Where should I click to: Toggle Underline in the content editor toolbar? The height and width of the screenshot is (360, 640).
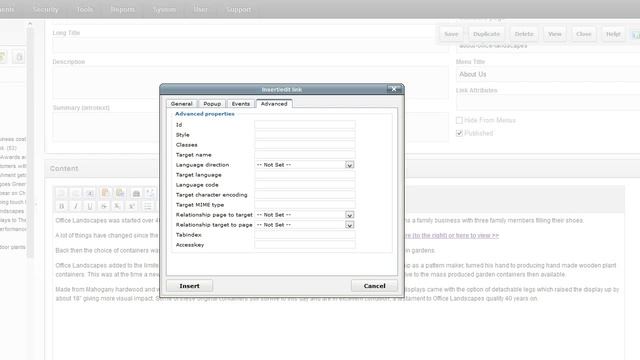[90, 206]
